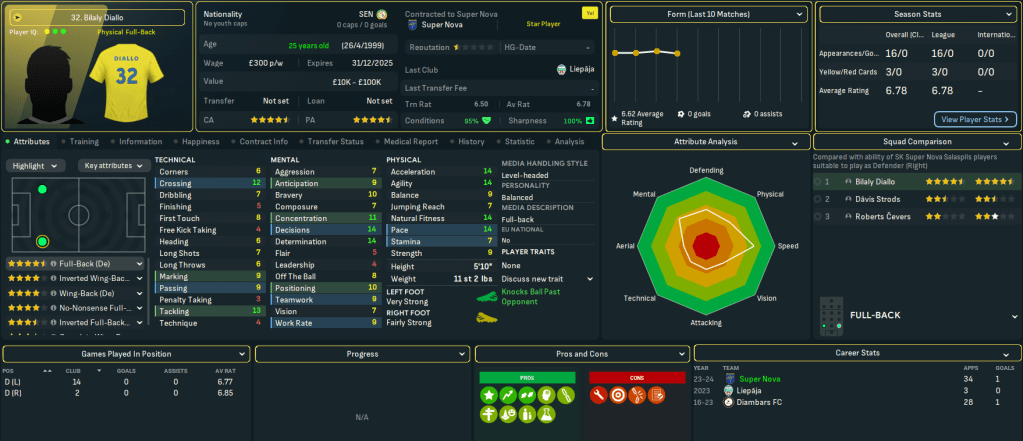Switch to the Training tab
This screenshot has width=1023, height=441.
click(x=84, y=142)
